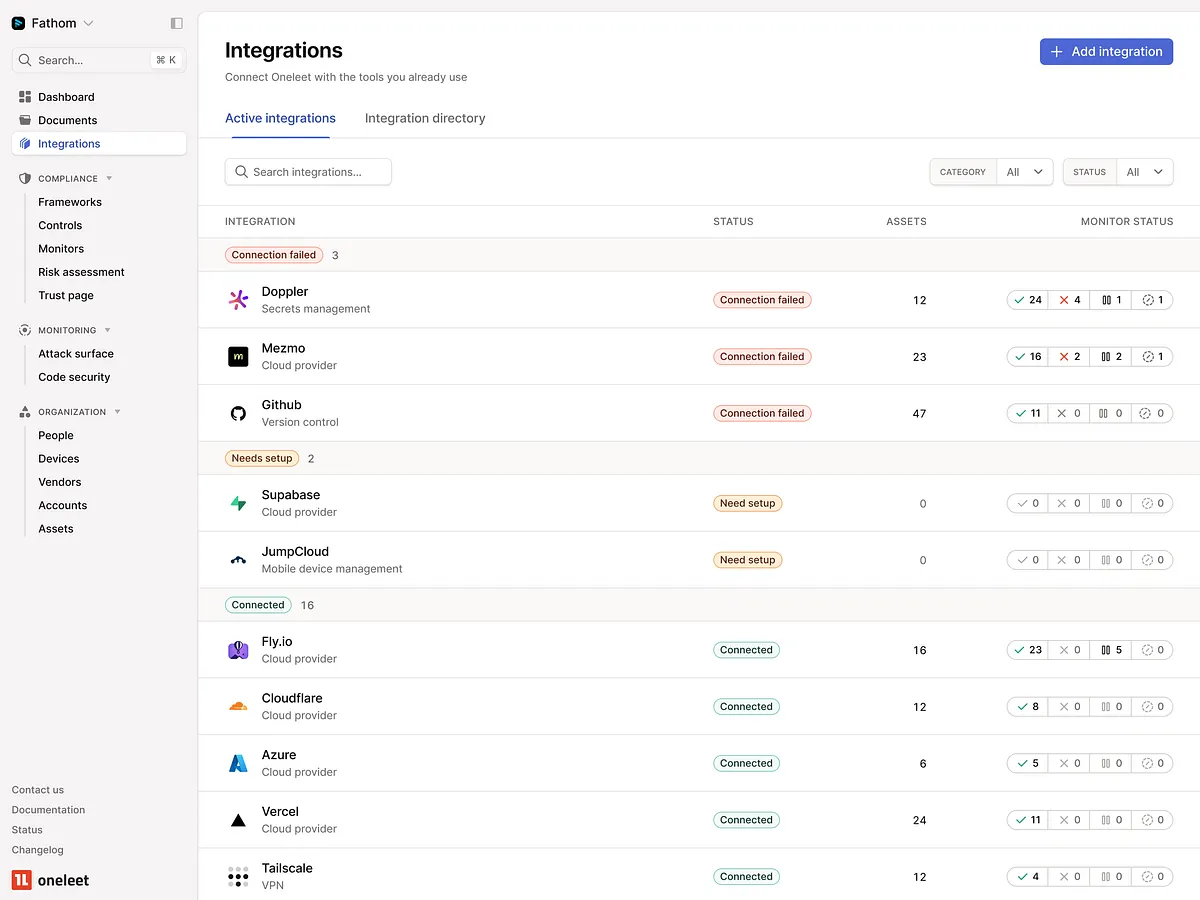
Task: Click the Cloudflare logo icon
Action: coord(238,707)
